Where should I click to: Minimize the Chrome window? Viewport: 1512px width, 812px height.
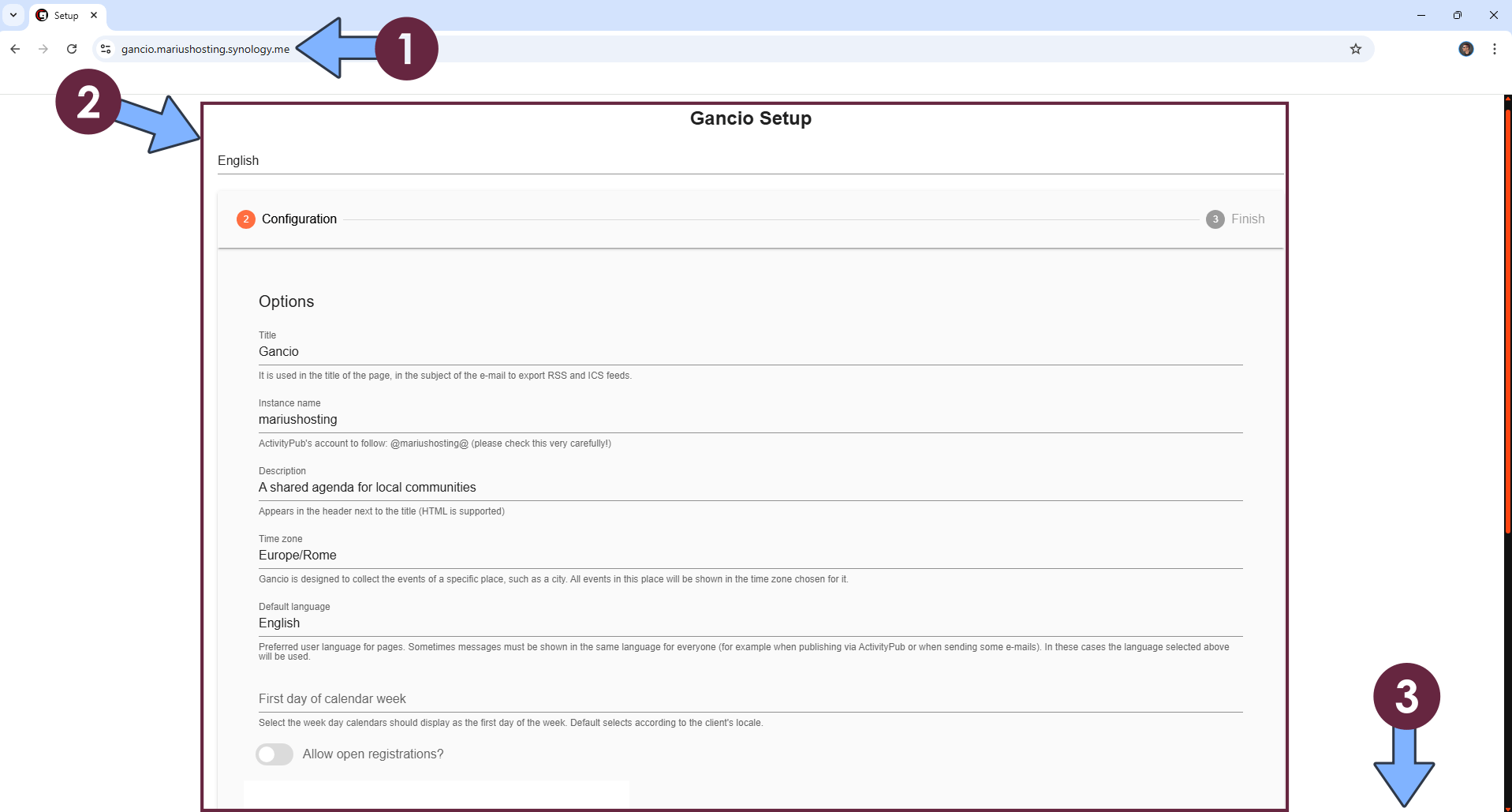point(1421,15)
